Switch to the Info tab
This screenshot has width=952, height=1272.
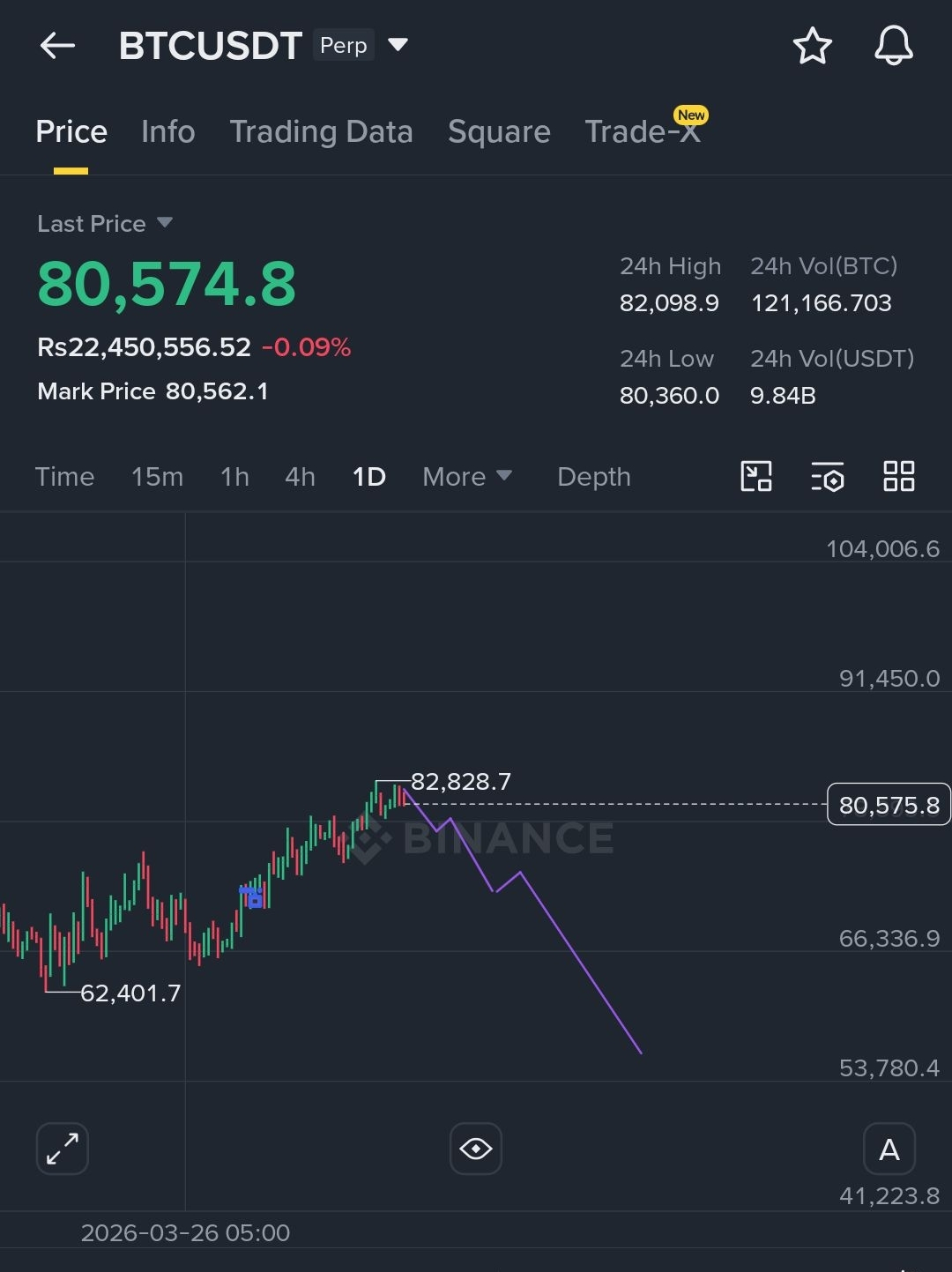tap(168, 131)
